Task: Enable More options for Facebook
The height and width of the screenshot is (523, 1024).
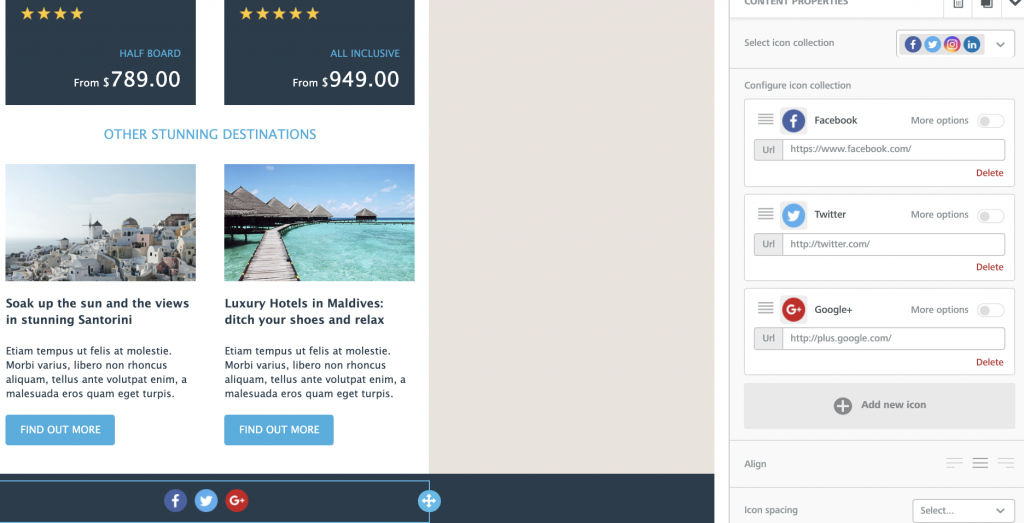Action: pos(990,121)
